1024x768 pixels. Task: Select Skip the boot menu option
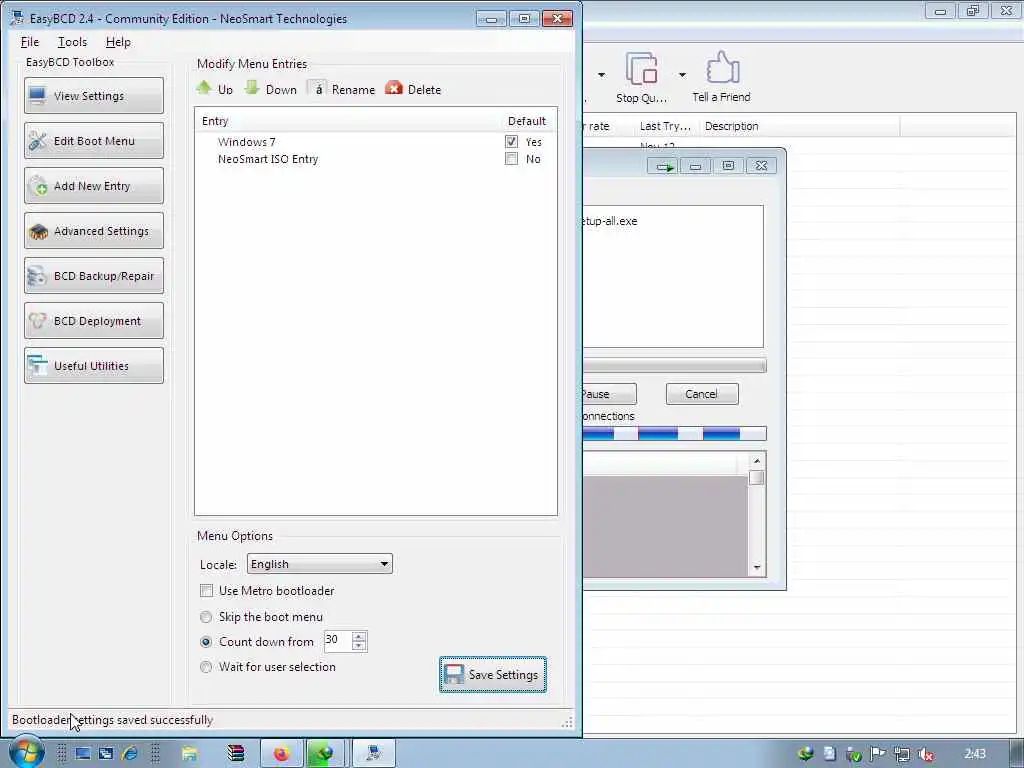click(206, 616)
